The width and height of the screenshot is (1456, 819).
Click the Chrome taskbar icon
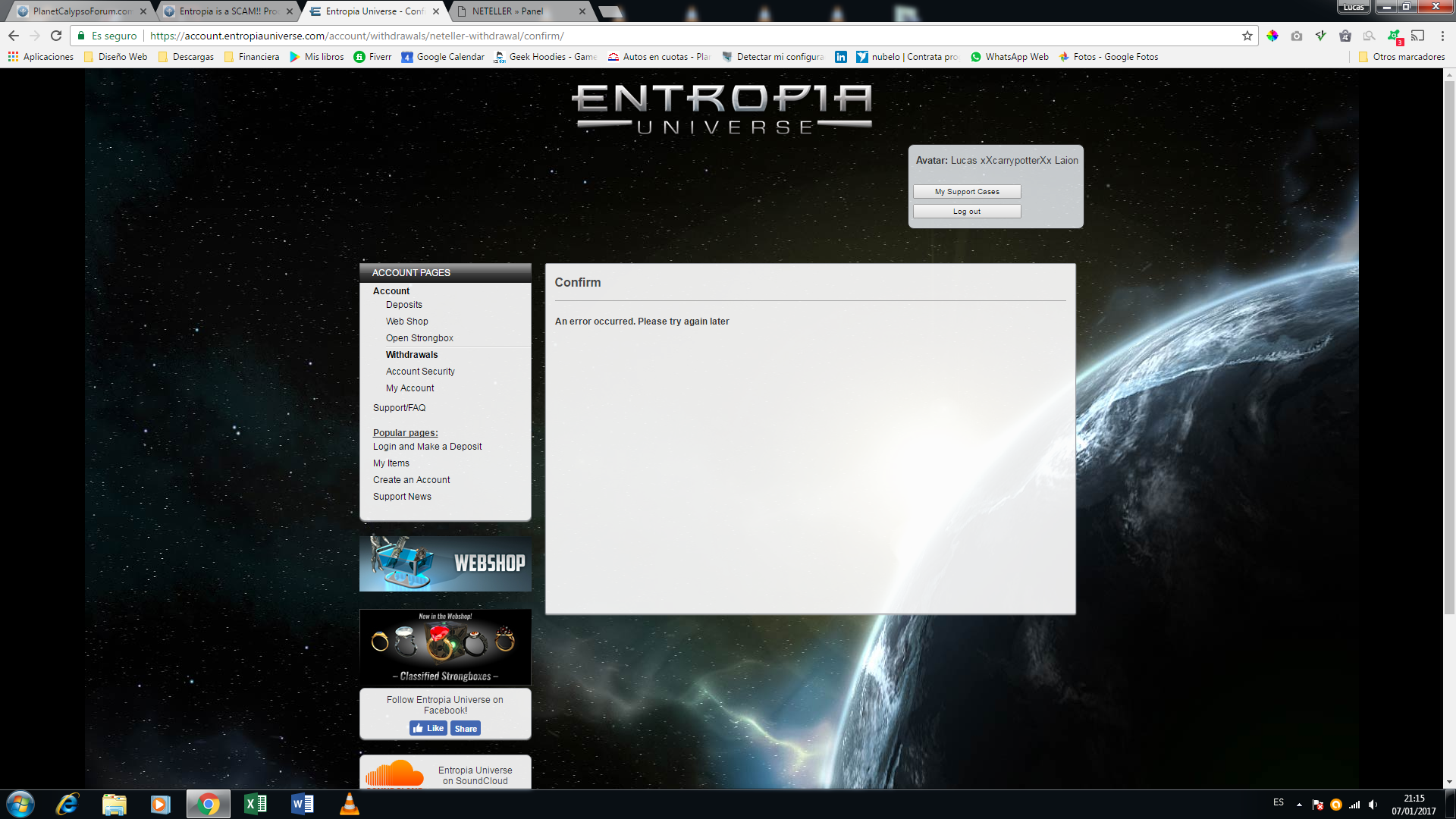(208, 804)
